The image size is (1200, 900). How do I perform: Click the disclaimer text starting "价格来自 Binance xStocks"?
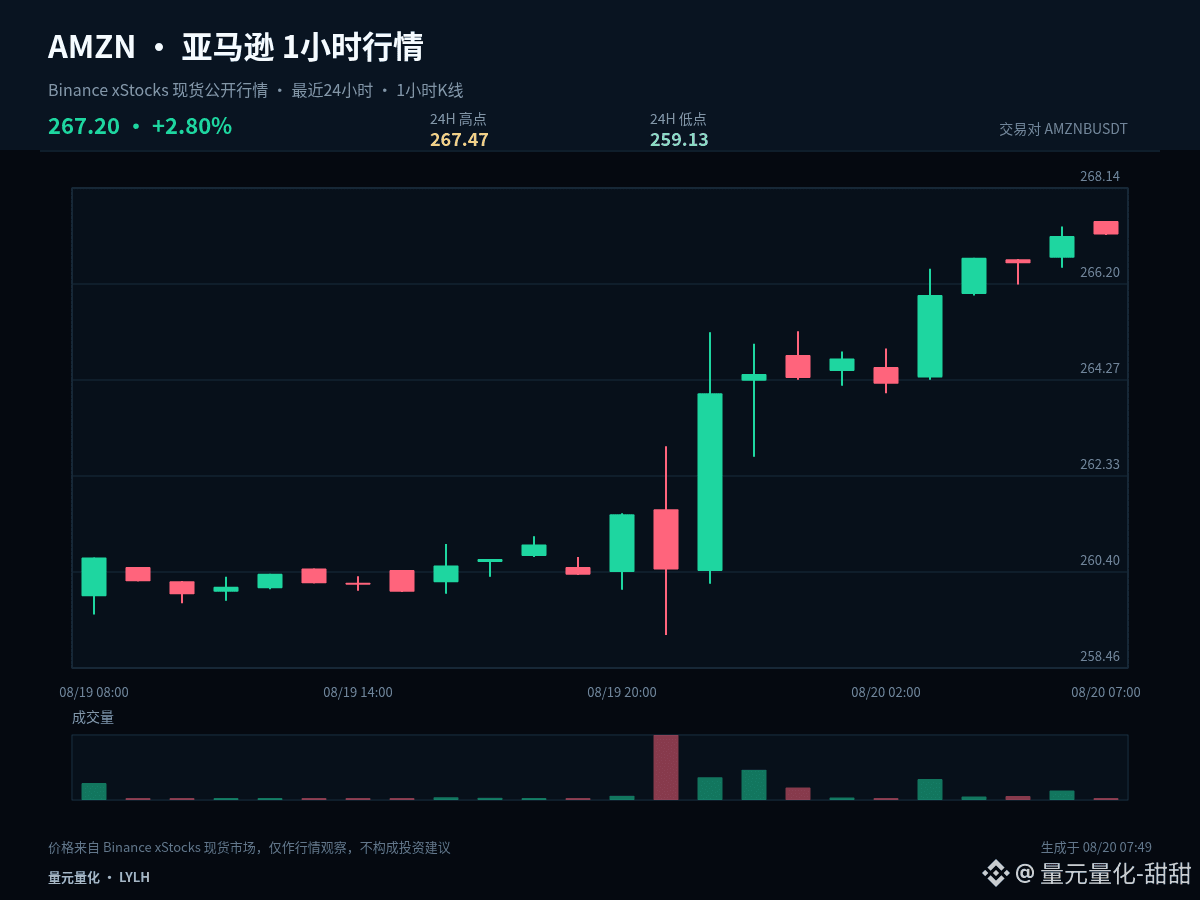click(x=249, y=847)
